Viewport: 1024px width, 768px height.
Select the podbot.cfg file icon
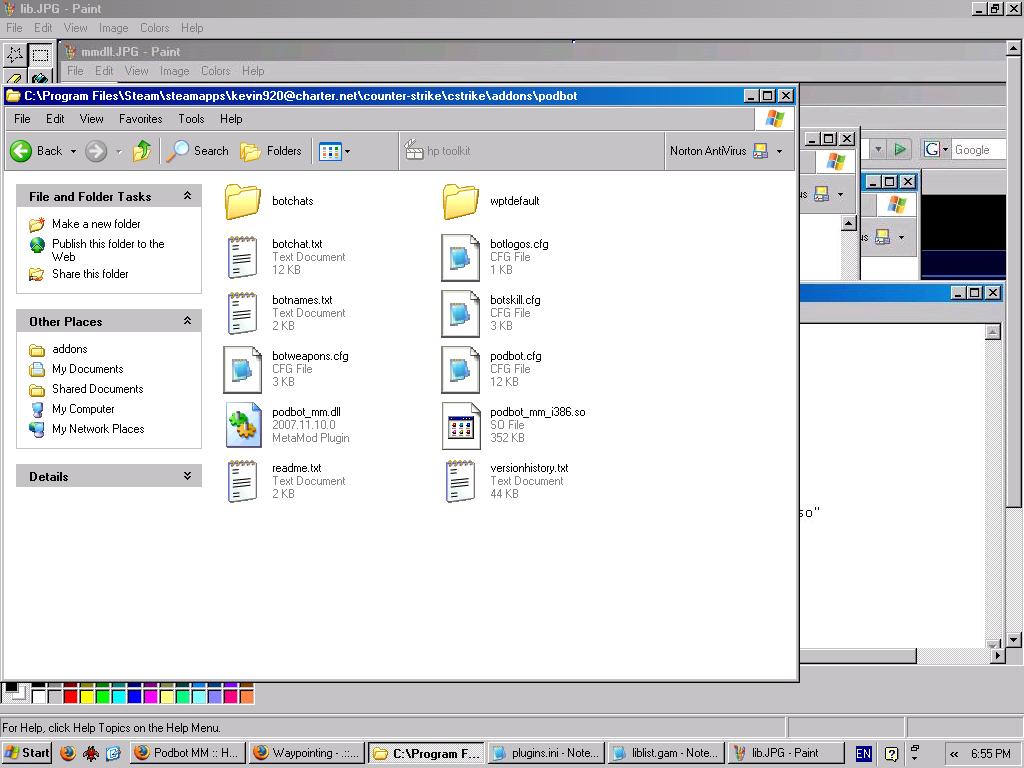(460, 370)
